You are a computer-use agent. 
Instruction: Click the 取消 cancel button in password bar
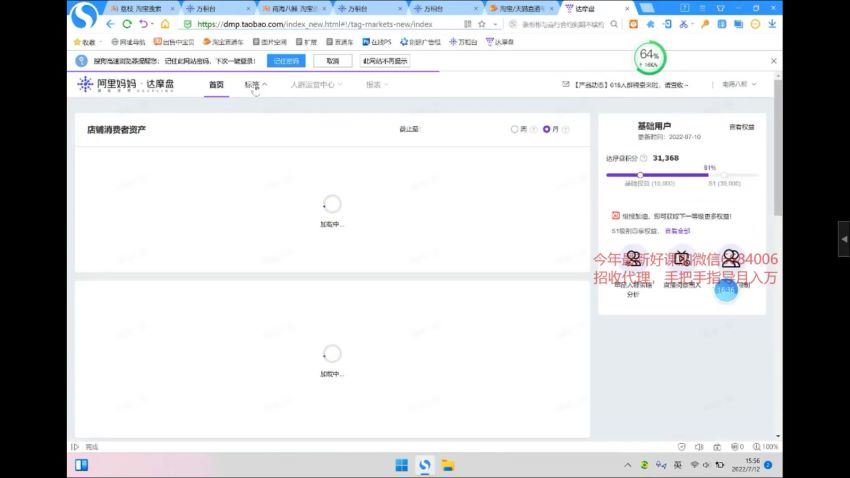[x=333, y=61]
